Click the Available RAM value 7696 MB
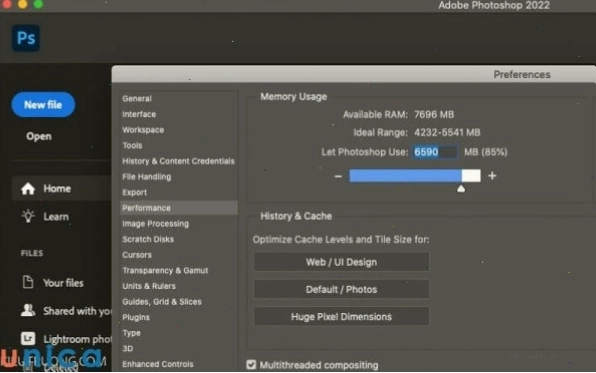 pos(434,114)
